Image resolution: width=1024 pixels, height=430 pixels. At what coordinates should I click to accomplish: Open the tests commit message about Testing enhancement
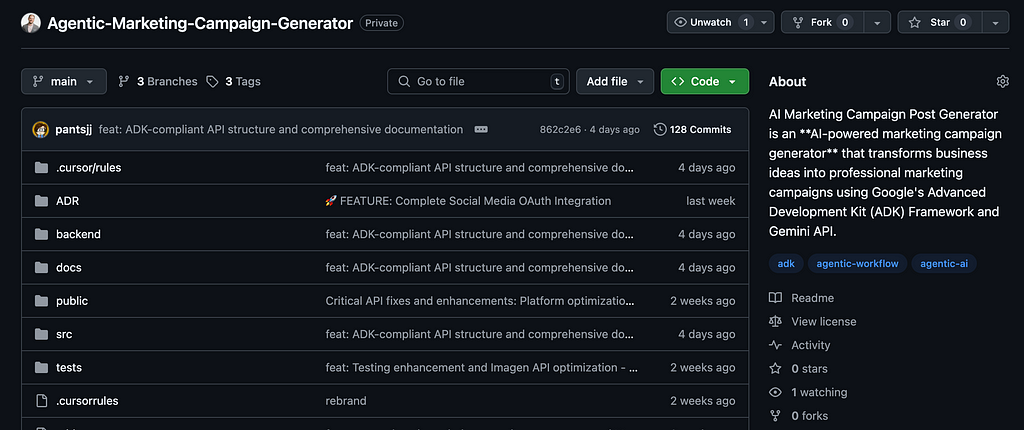click(x=482, y=367)
